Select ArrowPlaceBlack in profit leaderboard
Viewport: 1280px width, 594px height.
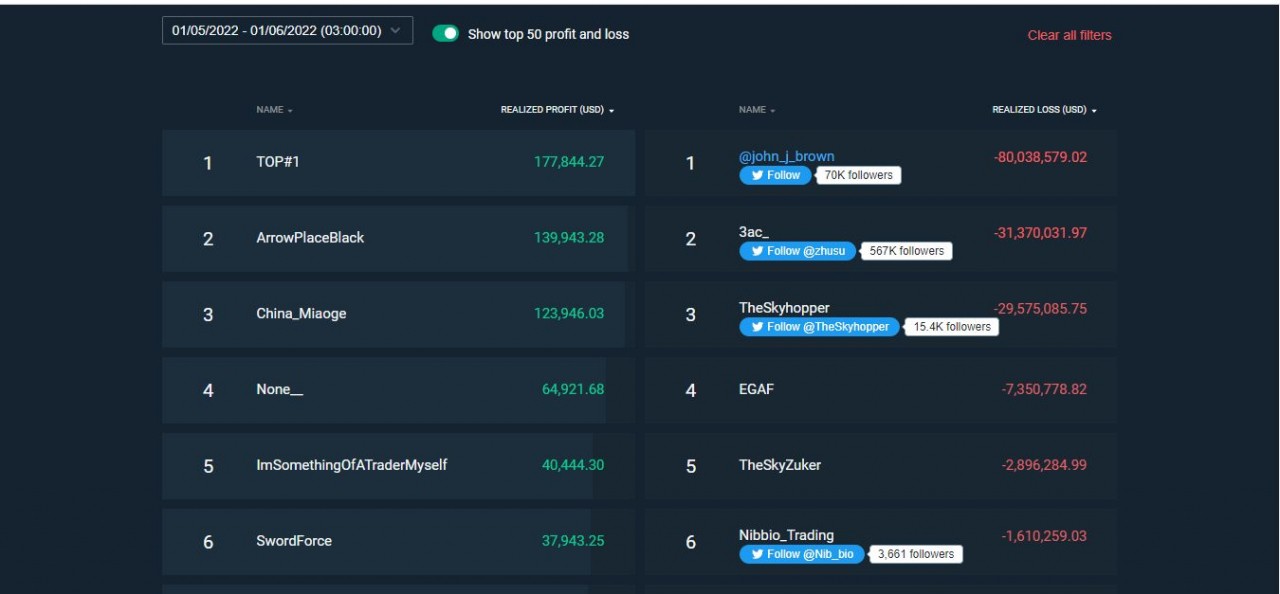[310, 238]
